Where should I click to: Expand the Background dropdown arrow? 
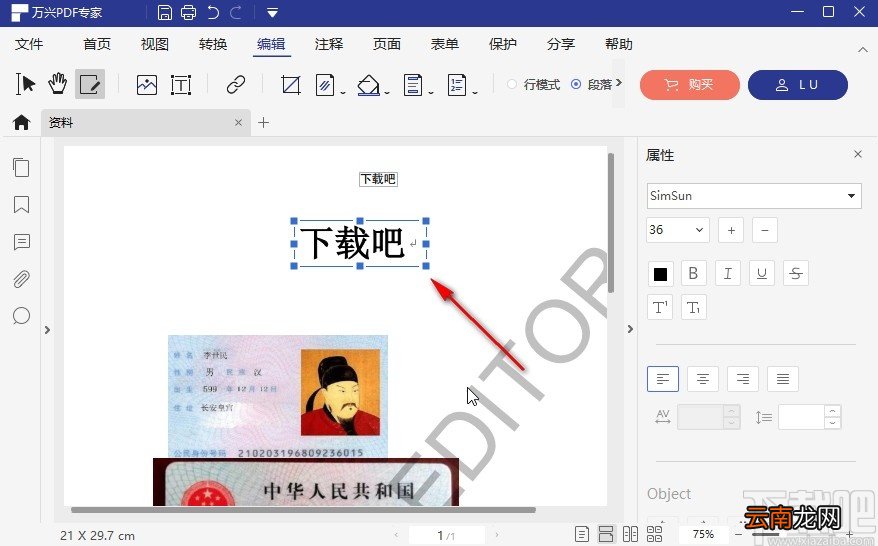click(x=387, y=93)
